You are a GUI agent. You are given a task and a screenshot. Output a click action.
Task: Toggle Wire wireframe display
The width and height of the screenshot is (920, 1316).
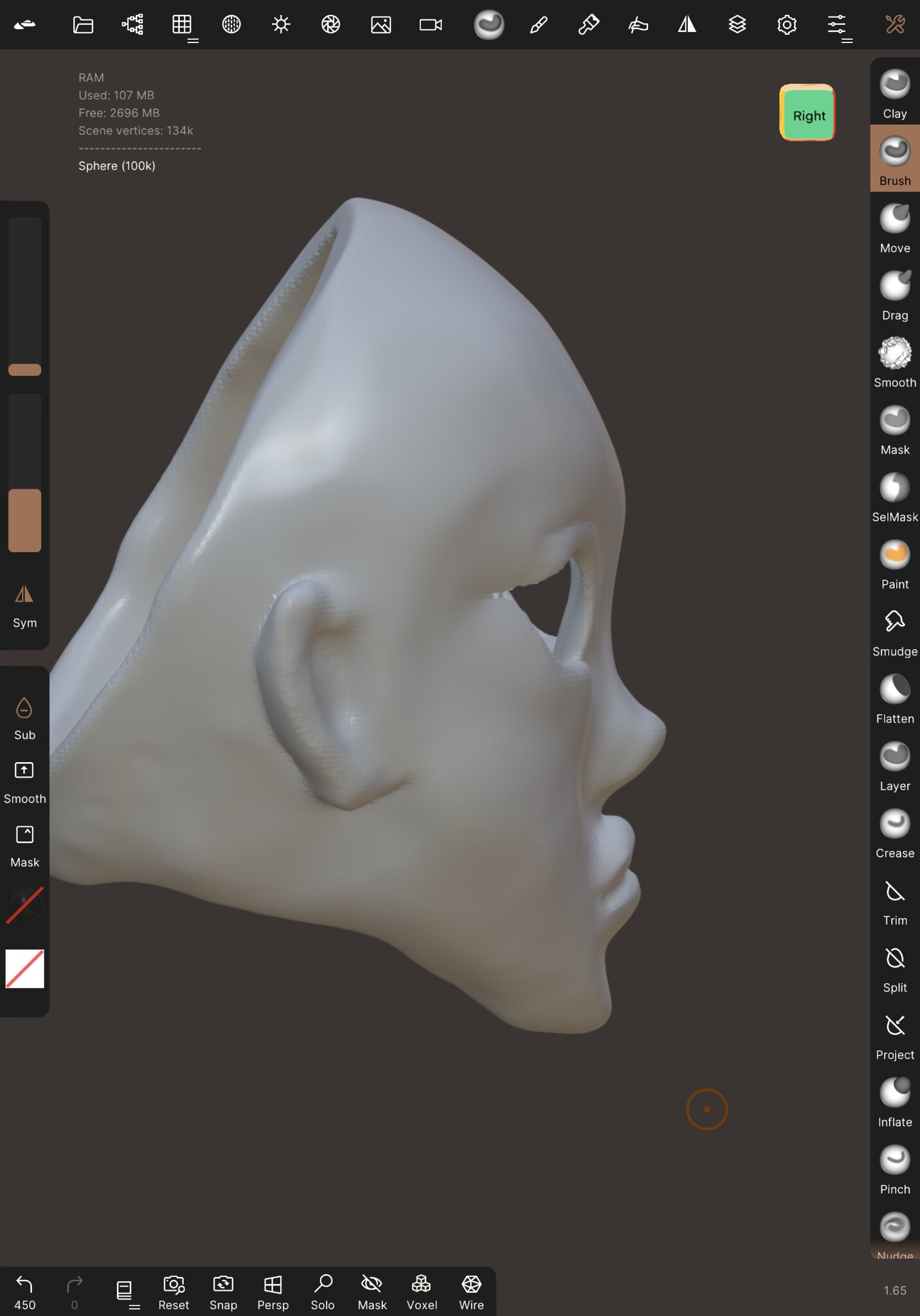click(x=471, y=1292)
